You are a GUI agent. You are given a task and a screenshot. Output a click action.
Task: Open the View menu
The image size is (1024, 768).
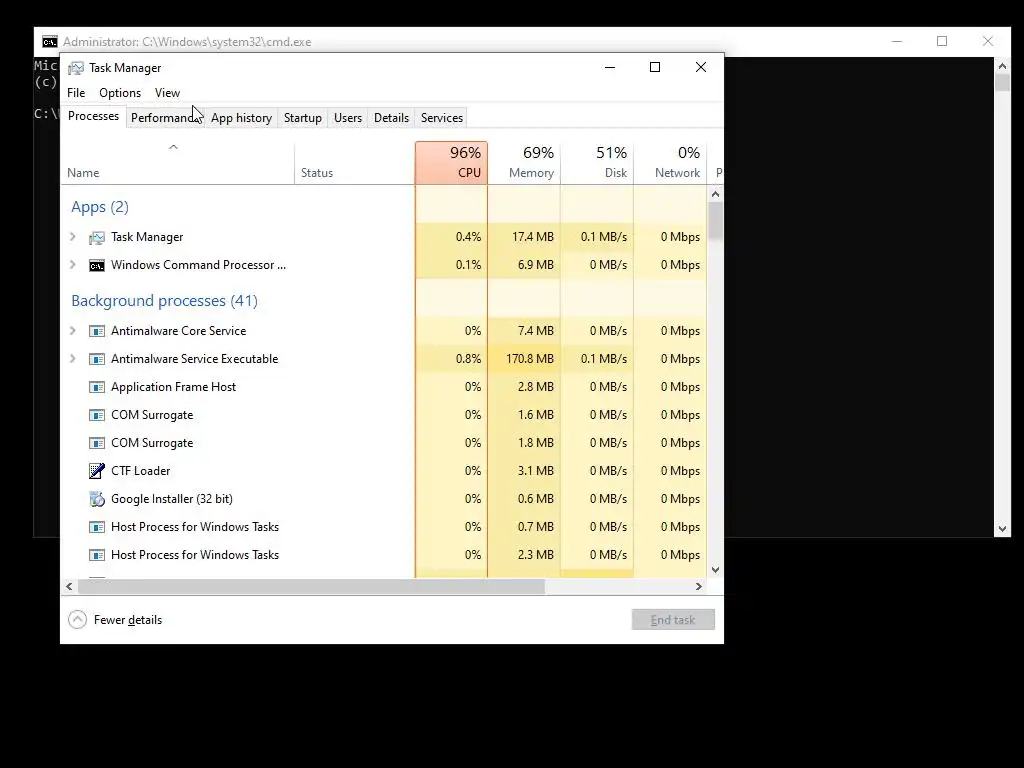pos(167,93)
